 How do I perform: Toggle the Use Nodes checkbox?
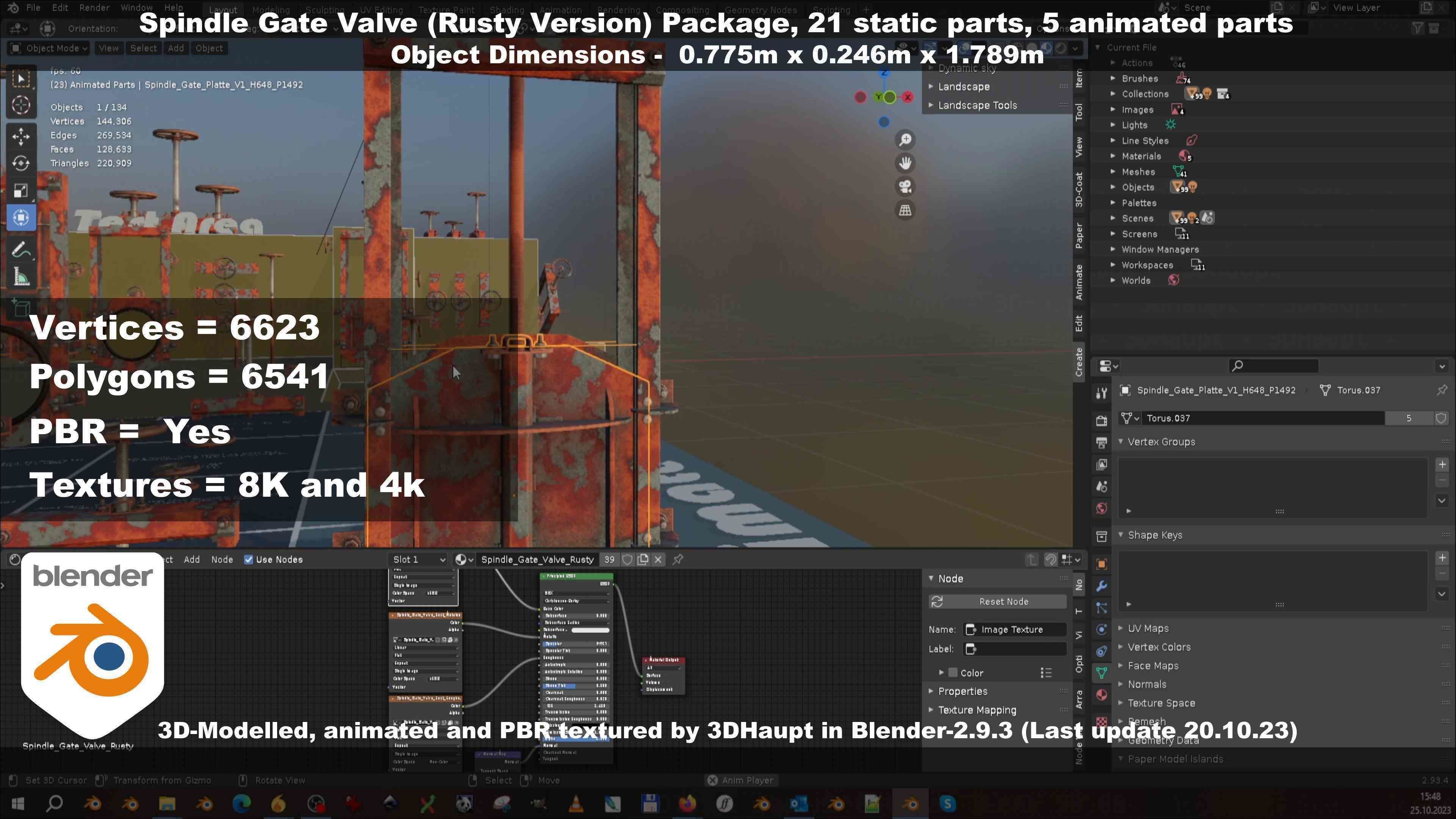(248, 560)
